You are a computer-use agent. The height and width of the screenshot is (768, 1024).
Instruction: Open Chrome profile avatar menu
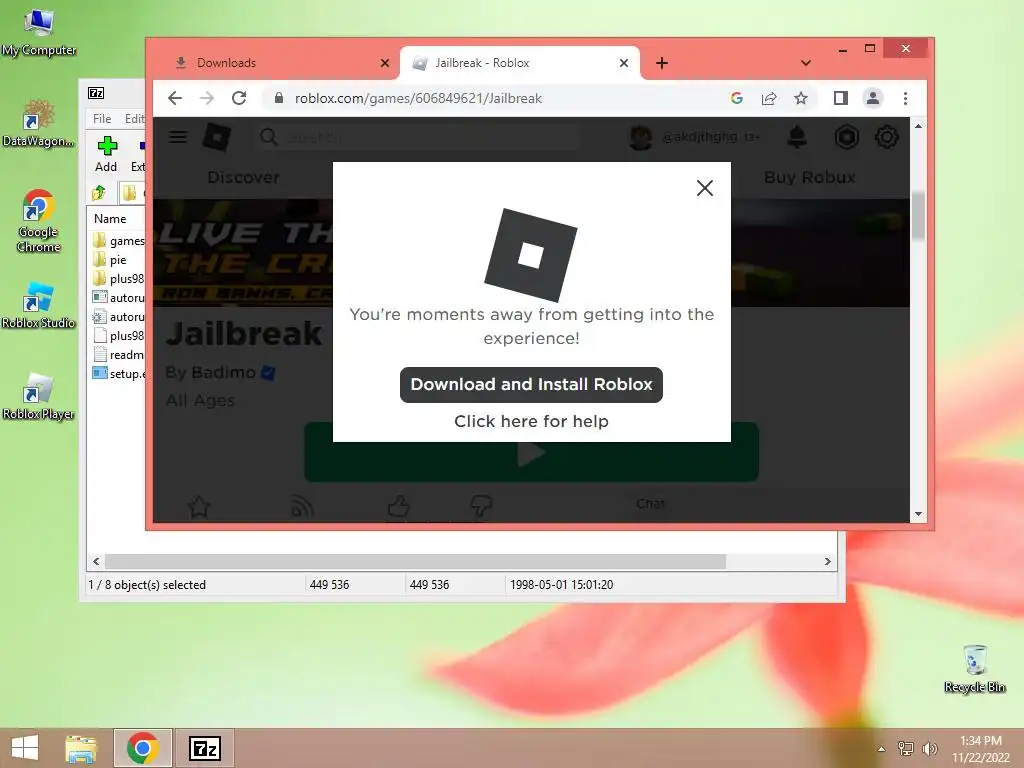[x=872, y=98]
